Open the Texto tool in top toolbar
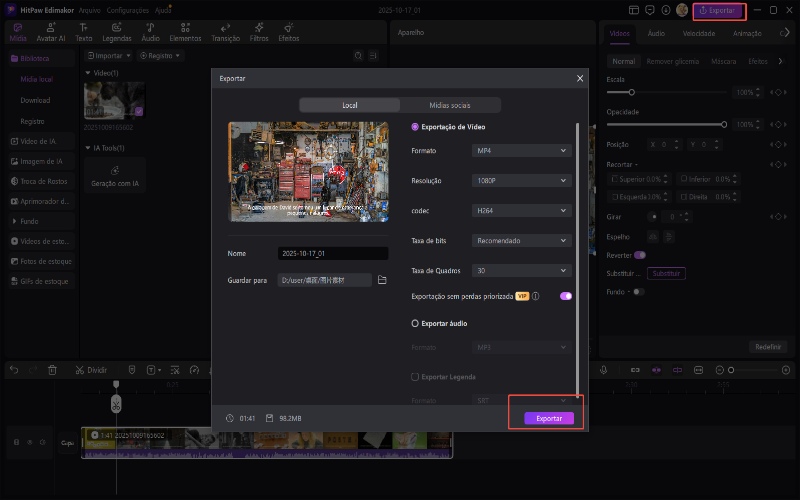The height and width of the screenshot is (500, 800). pyautogui.click(x=83, y=32)
